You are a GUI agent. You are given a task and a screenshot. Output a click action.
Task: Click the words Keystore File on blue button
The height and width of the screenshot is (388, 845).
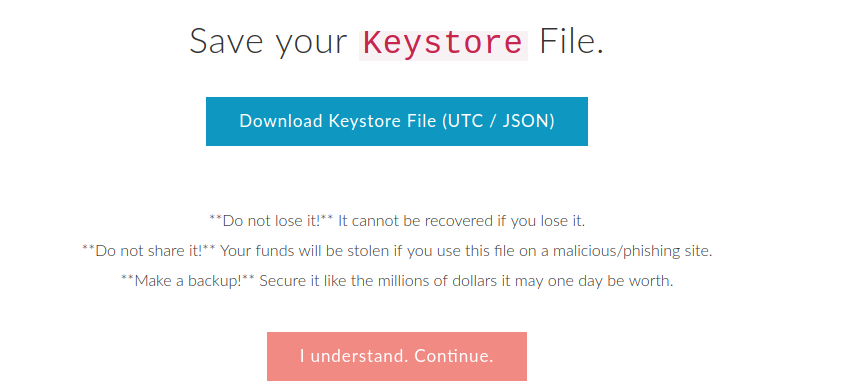coord(382,121)
